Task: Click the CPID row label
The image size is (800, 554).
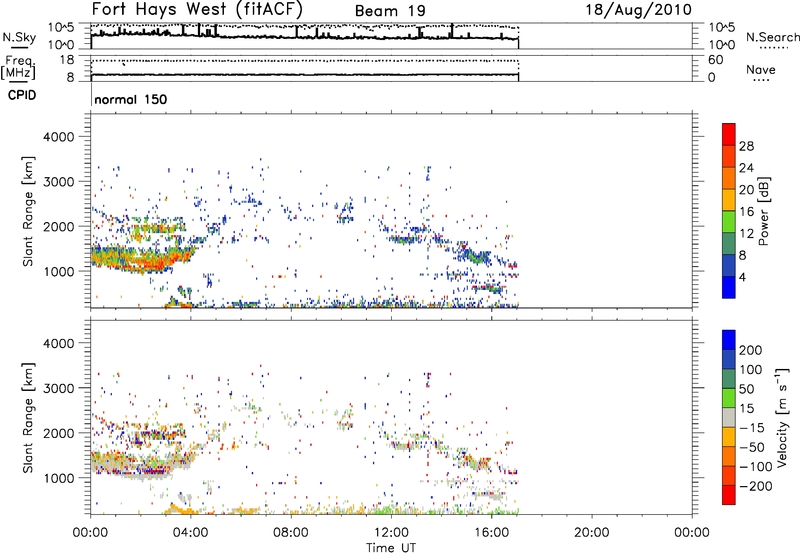Action: pyautogui.click(x=22, y=95)
